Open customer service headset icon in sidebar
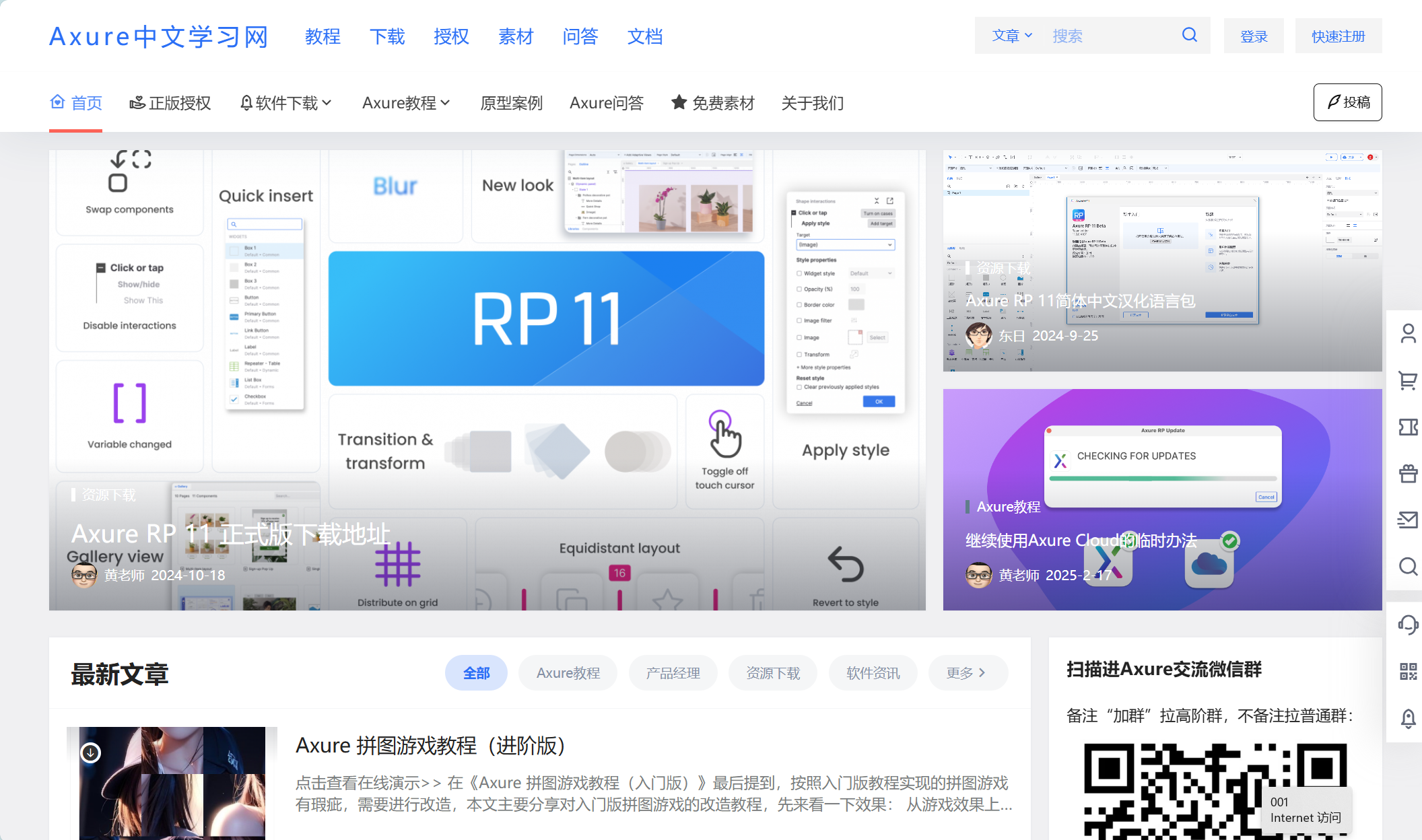 1408,625
